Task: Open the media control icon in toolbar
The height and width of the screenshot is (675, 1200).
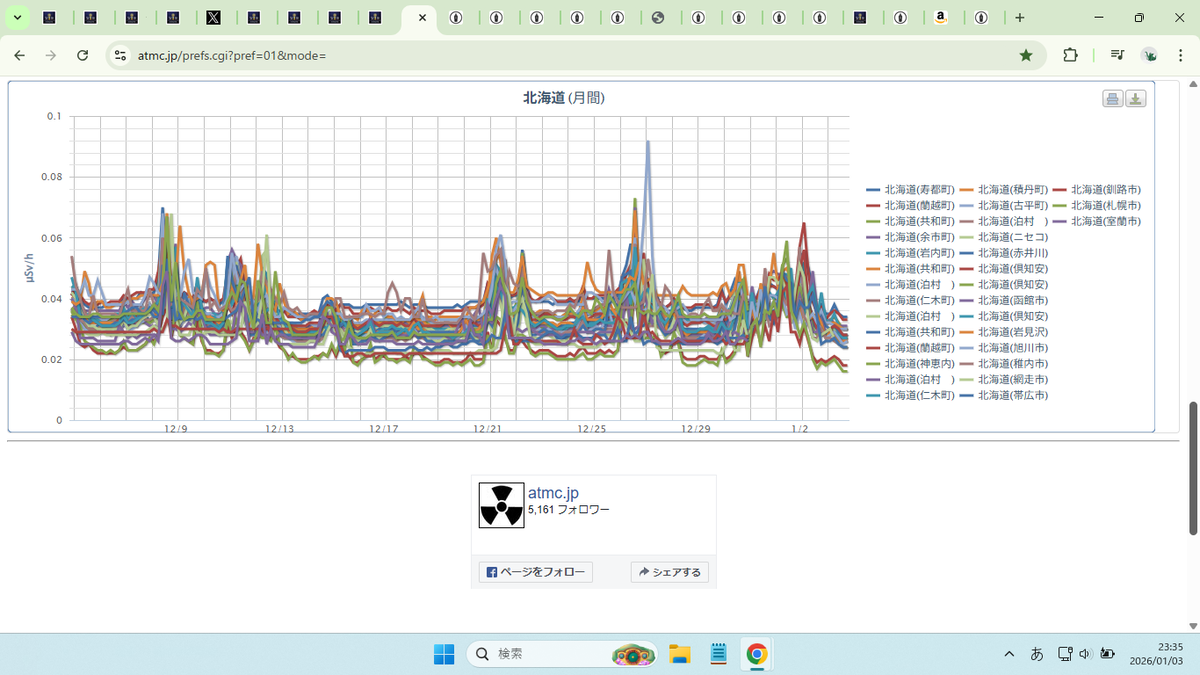Action: (x=1117, y=56)
